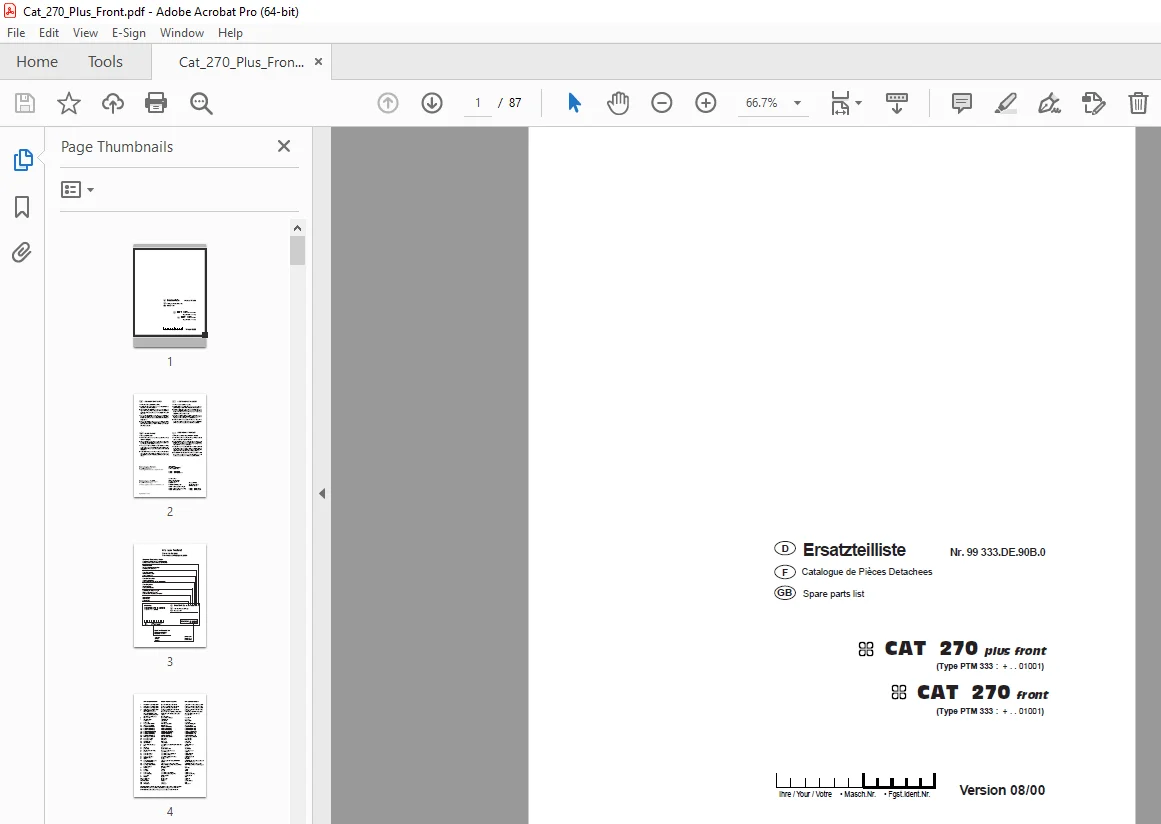
Task: Click the Save file icon
Action: pyautogui.click(x=24, y=103)
